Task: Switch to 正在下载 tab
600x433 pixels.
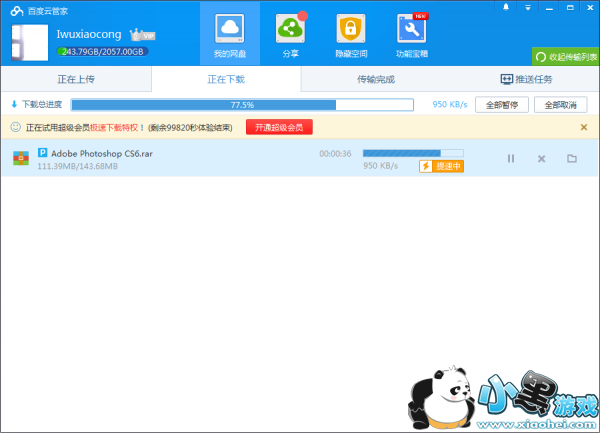Action: (x=226, y=79)
